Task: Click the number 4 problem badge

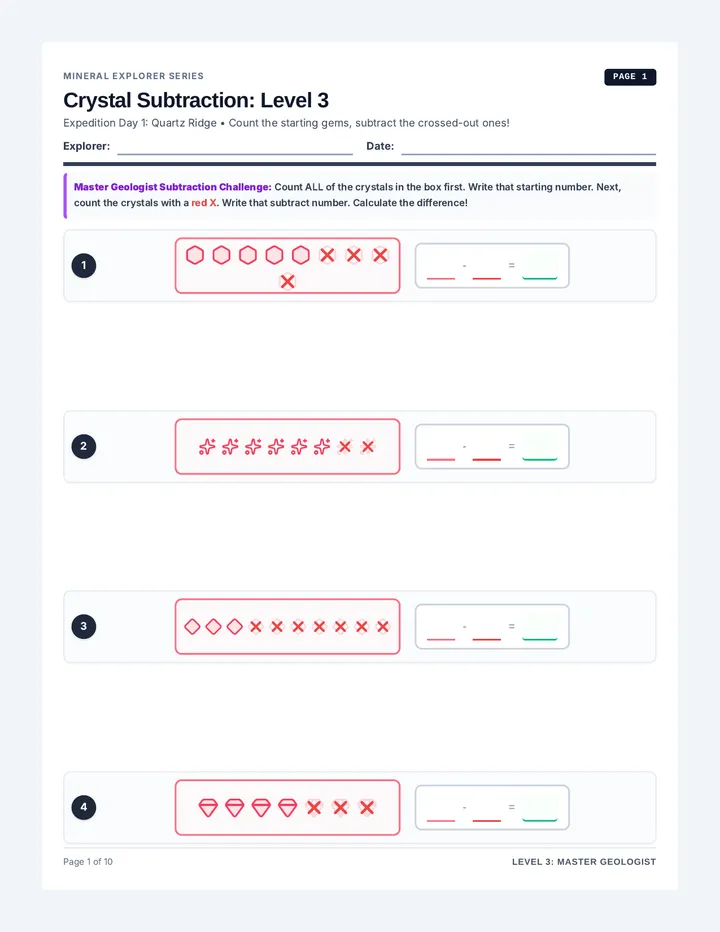Action: (x=84, y=807)
